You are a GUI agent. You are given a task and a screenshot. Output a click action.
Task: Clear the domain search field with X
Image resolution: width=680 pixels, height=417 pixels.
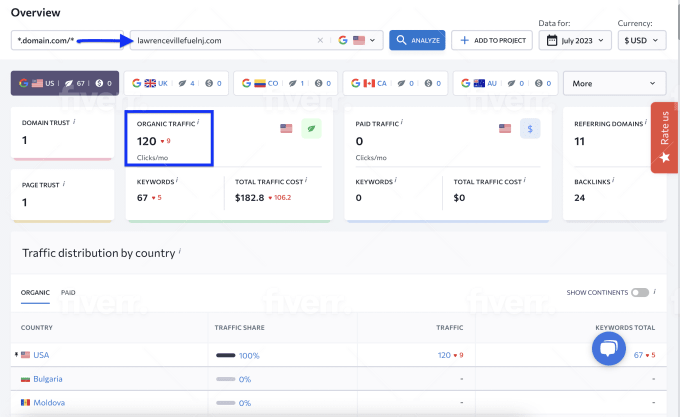320,40
